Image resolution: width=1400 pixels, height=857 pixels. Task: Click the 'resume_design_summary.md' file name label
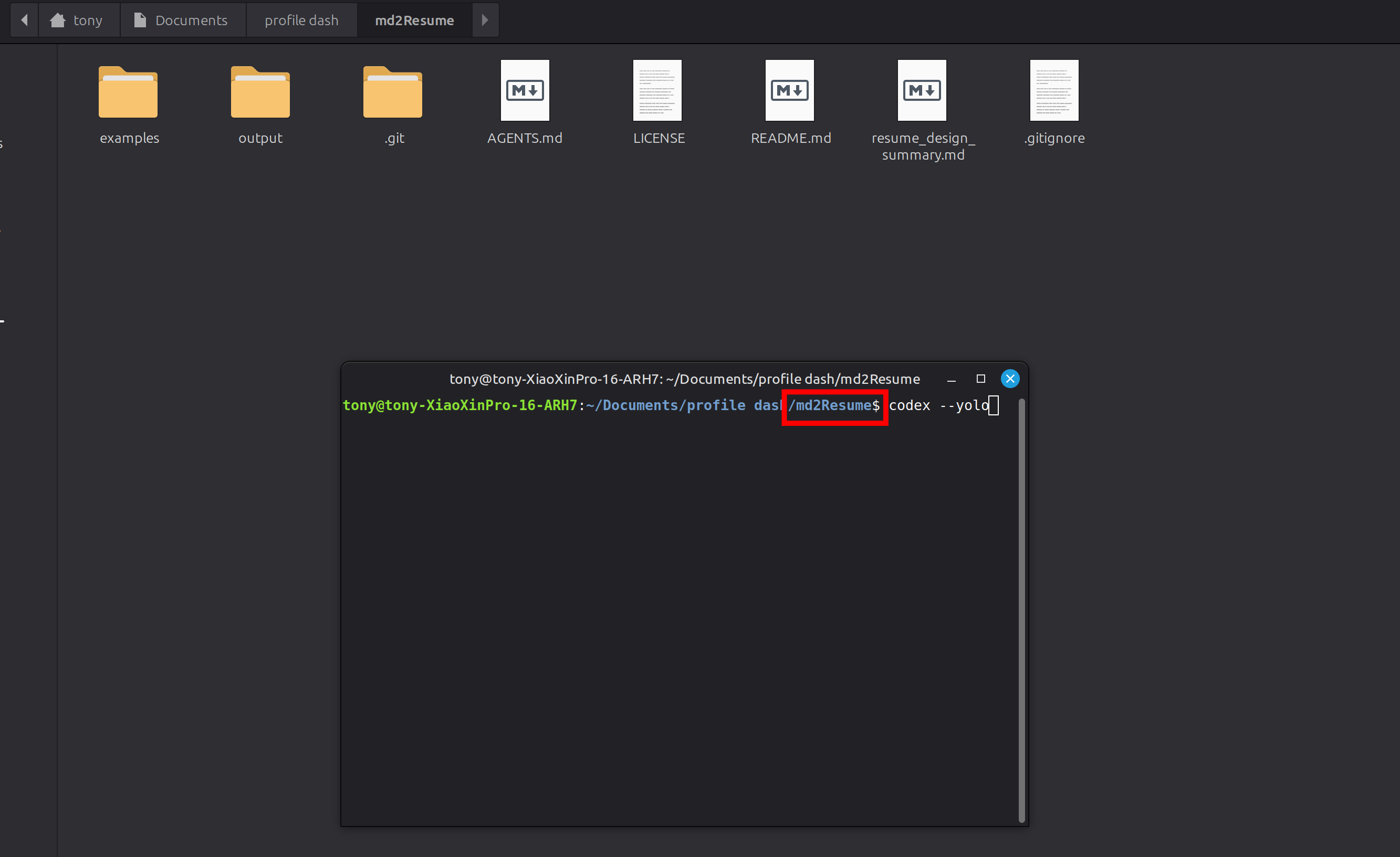point(923,147)
